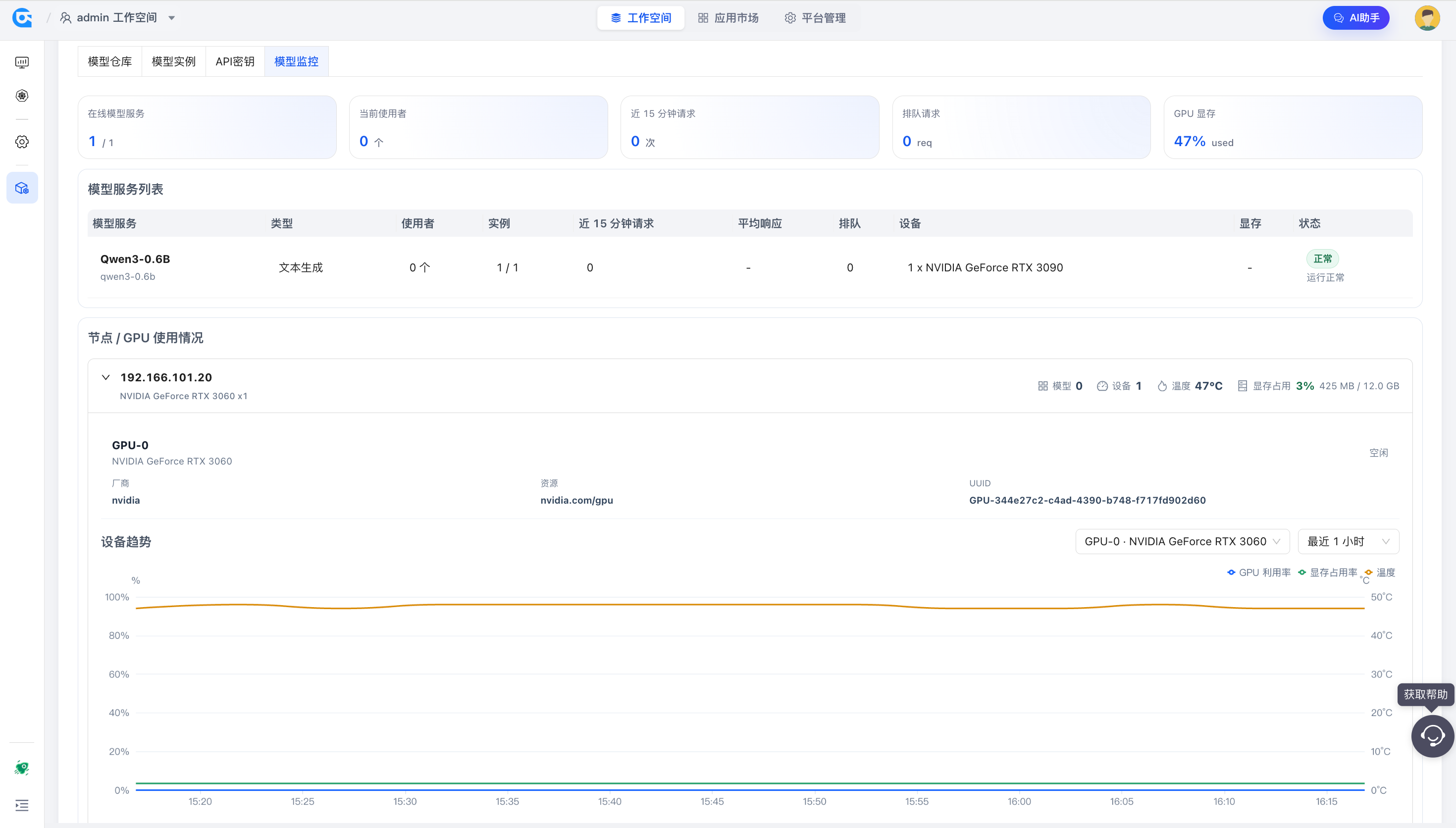Click the memory usage icon in the node header

(x=1243, y=386)
